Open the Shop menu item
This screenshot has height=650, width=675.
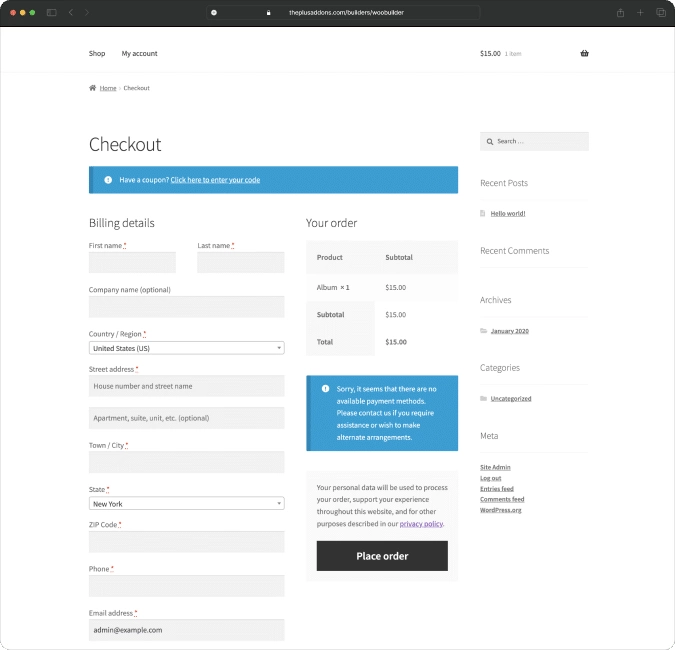pyautogui.click(x=97, y=53)
